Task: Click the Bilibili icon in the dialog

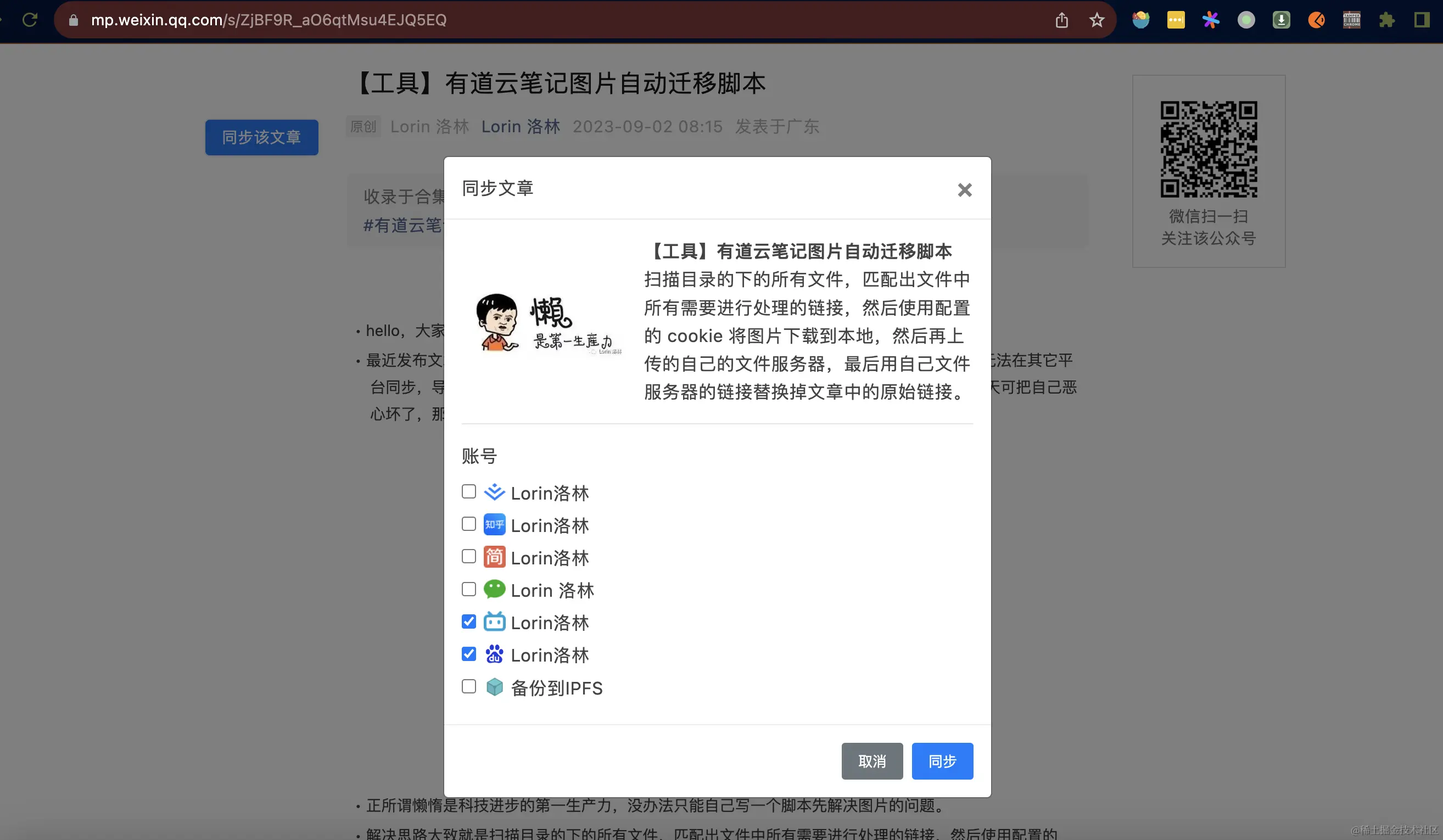Action: (x=494, y=622)
